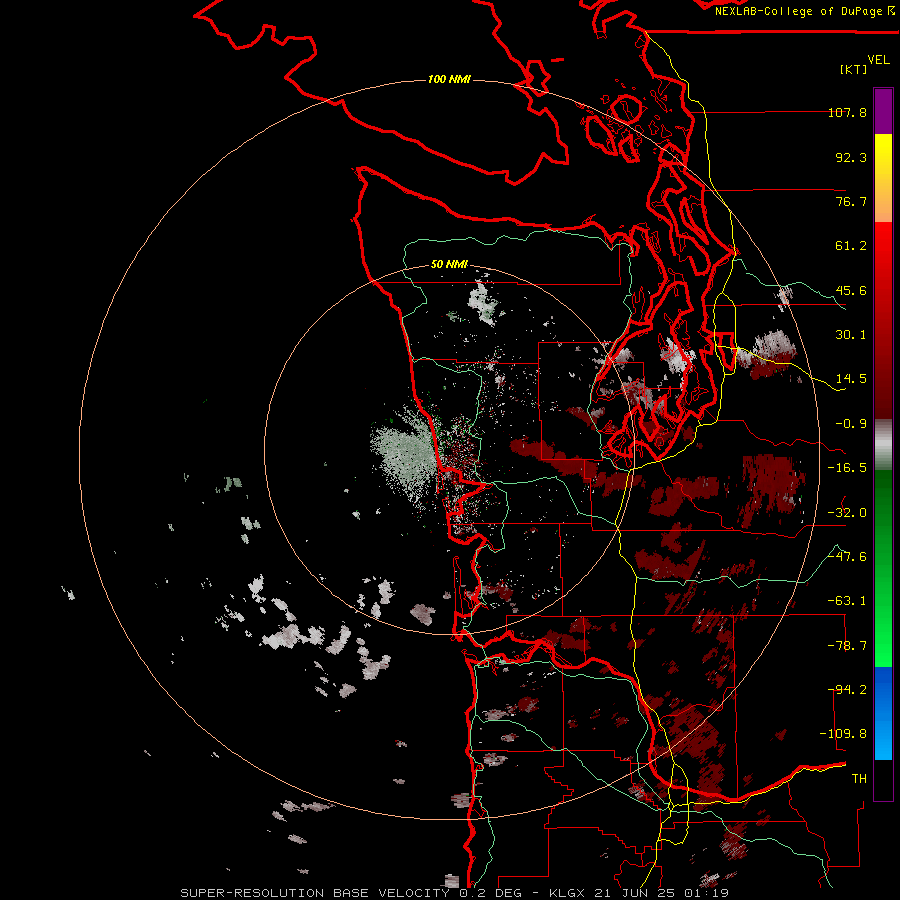Image resolution: width=900 pixels, height=900 pixels.
Task: Click the -63.1 velocity scale value
Action: click(x=847, y=601)
